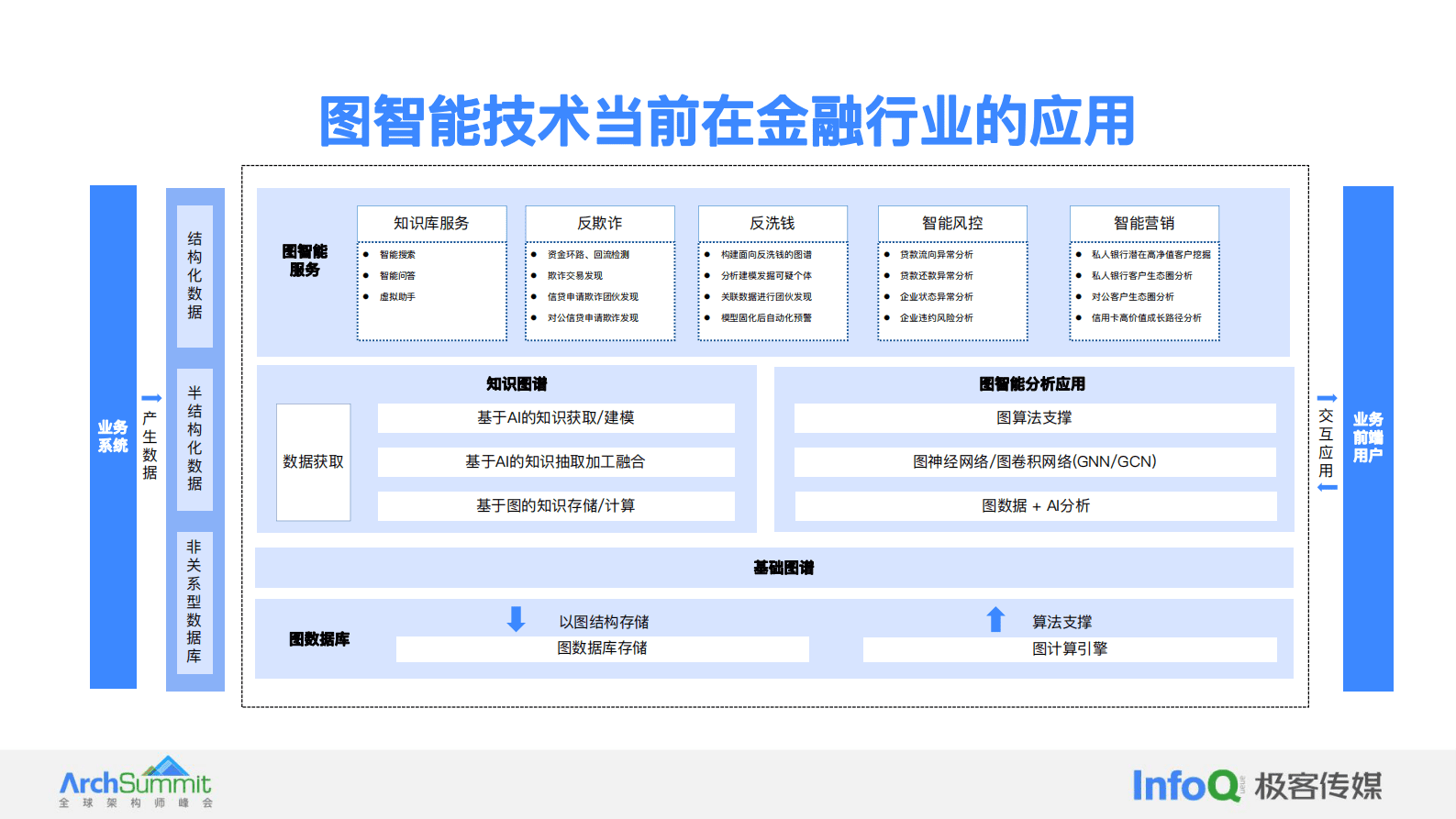Click the blue down arrow beside 以图结构存储

click(516, 619)
